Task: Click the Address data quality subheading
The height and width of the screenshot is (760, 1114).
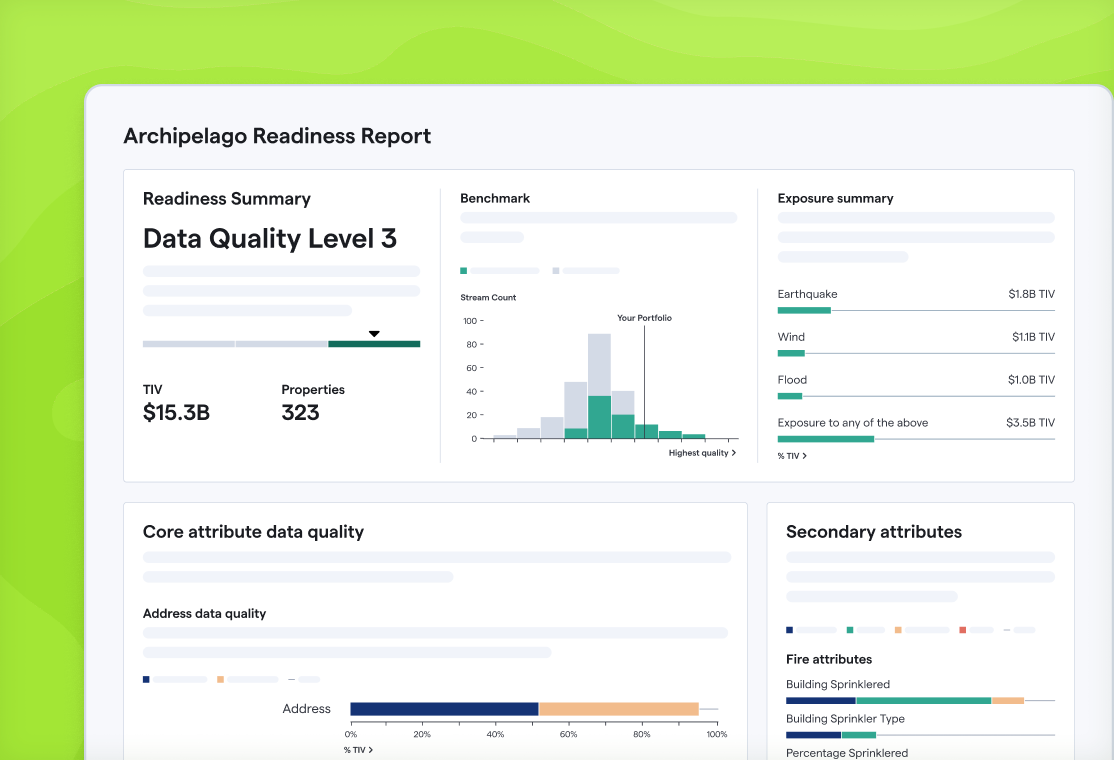Action: click(205, 614)
